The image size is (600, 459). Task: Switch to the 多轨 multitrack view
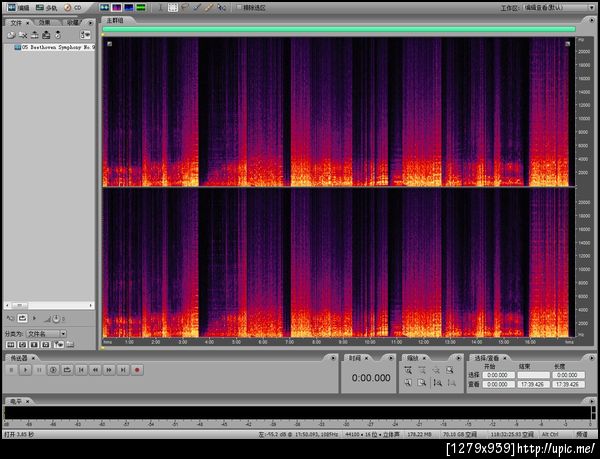[x=46, y=7]
